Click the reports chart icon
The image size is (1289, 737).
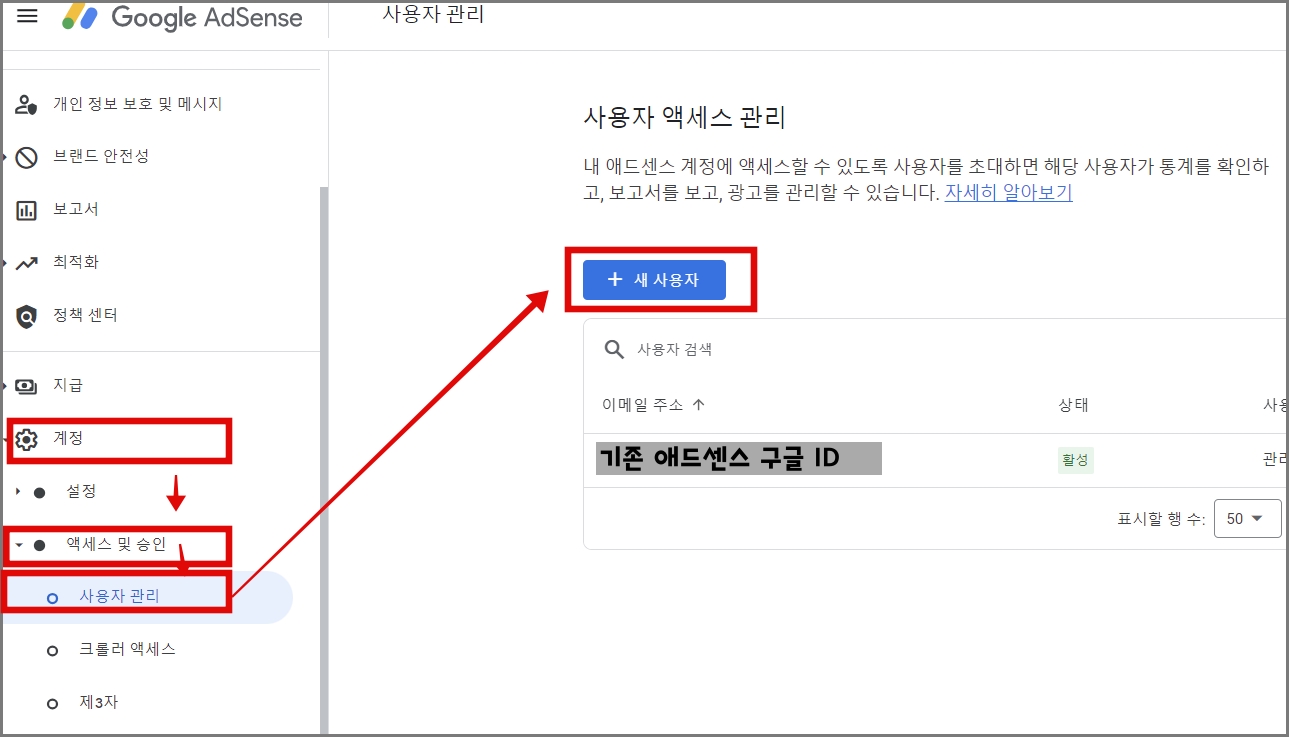pyautogui.click(x=27, y=210)
